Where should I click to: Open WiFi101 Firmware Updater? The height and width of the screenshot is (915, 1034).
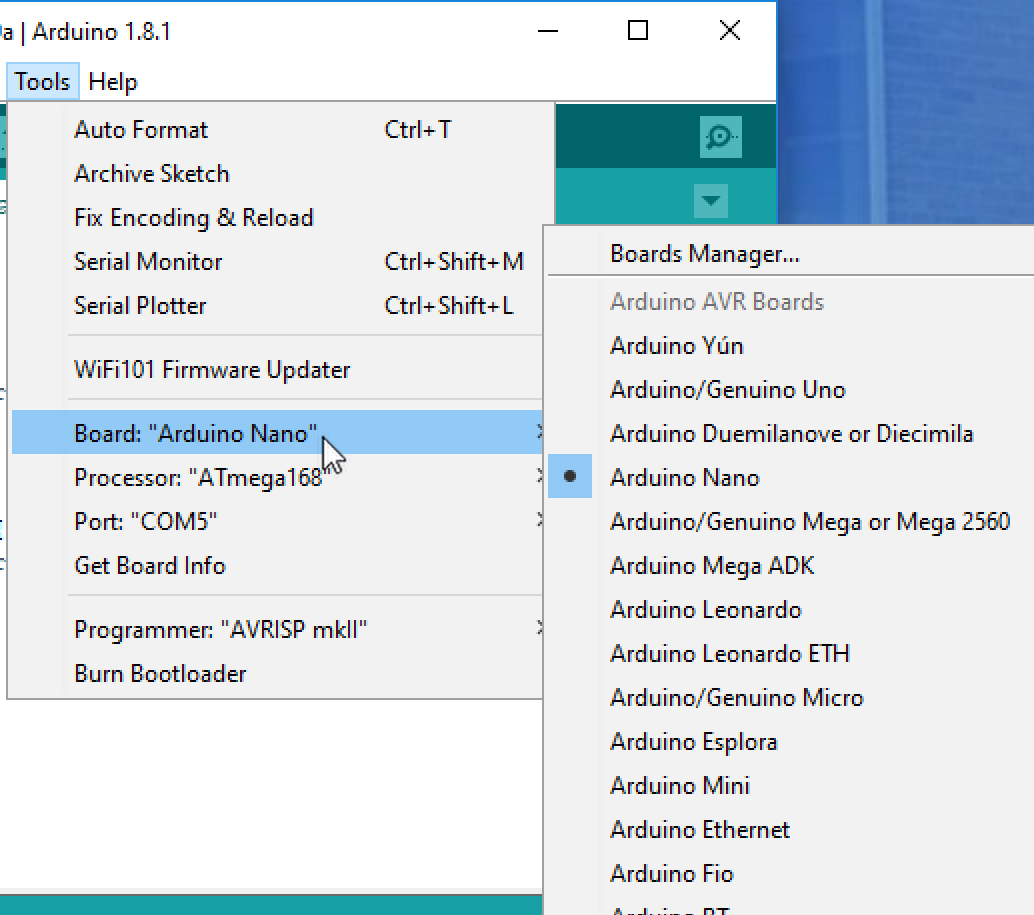click(x=277, y=370)
